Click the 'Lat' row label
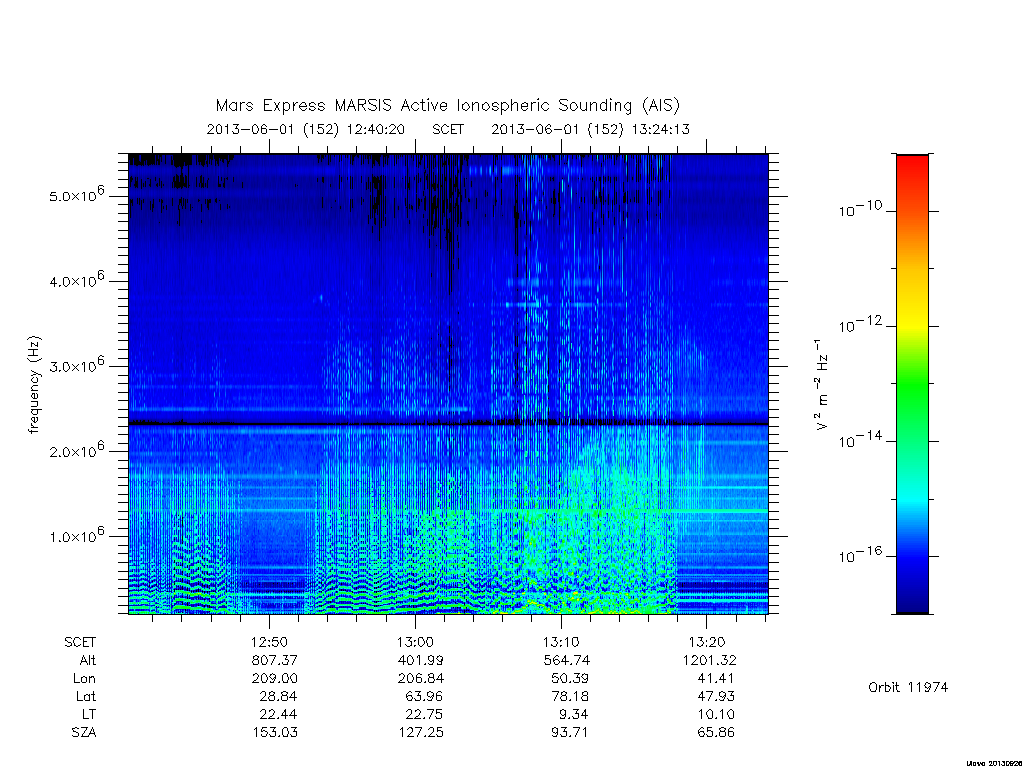Image resolution: width=1024 pixels, height=768 pixels. pyautogui.click(x=86, y=696)
